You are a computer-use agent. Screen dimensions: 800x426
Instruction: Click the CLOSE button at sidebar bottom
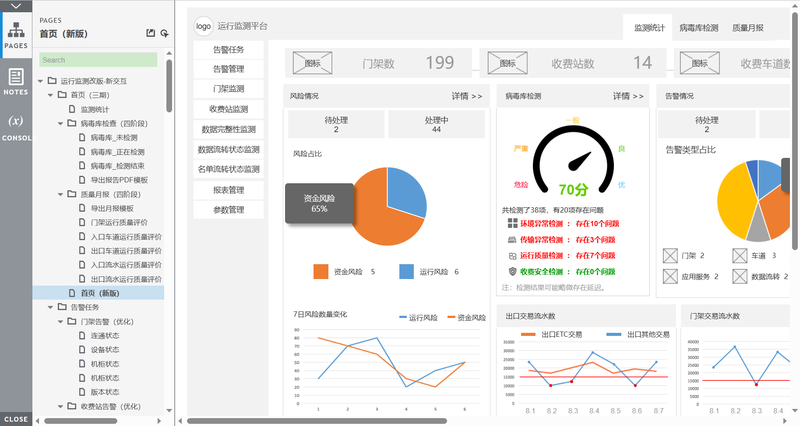click(x=16, y=419)
